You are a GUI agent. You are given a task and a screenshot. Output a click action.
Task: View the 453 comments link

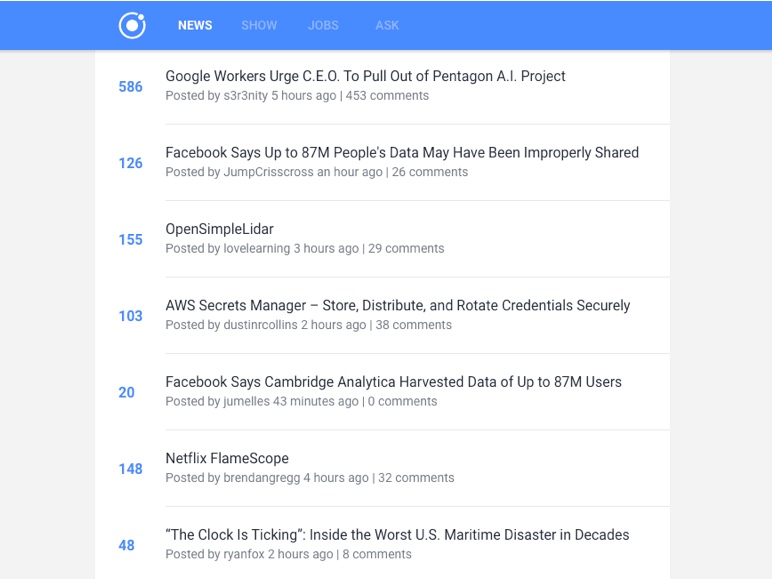point(387,96)
